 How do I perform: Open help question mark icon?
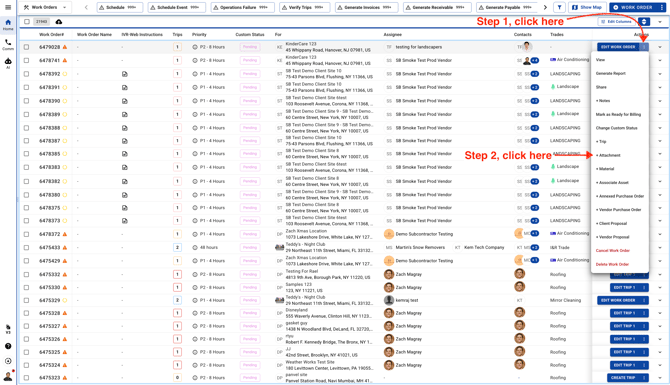[8, 346]
